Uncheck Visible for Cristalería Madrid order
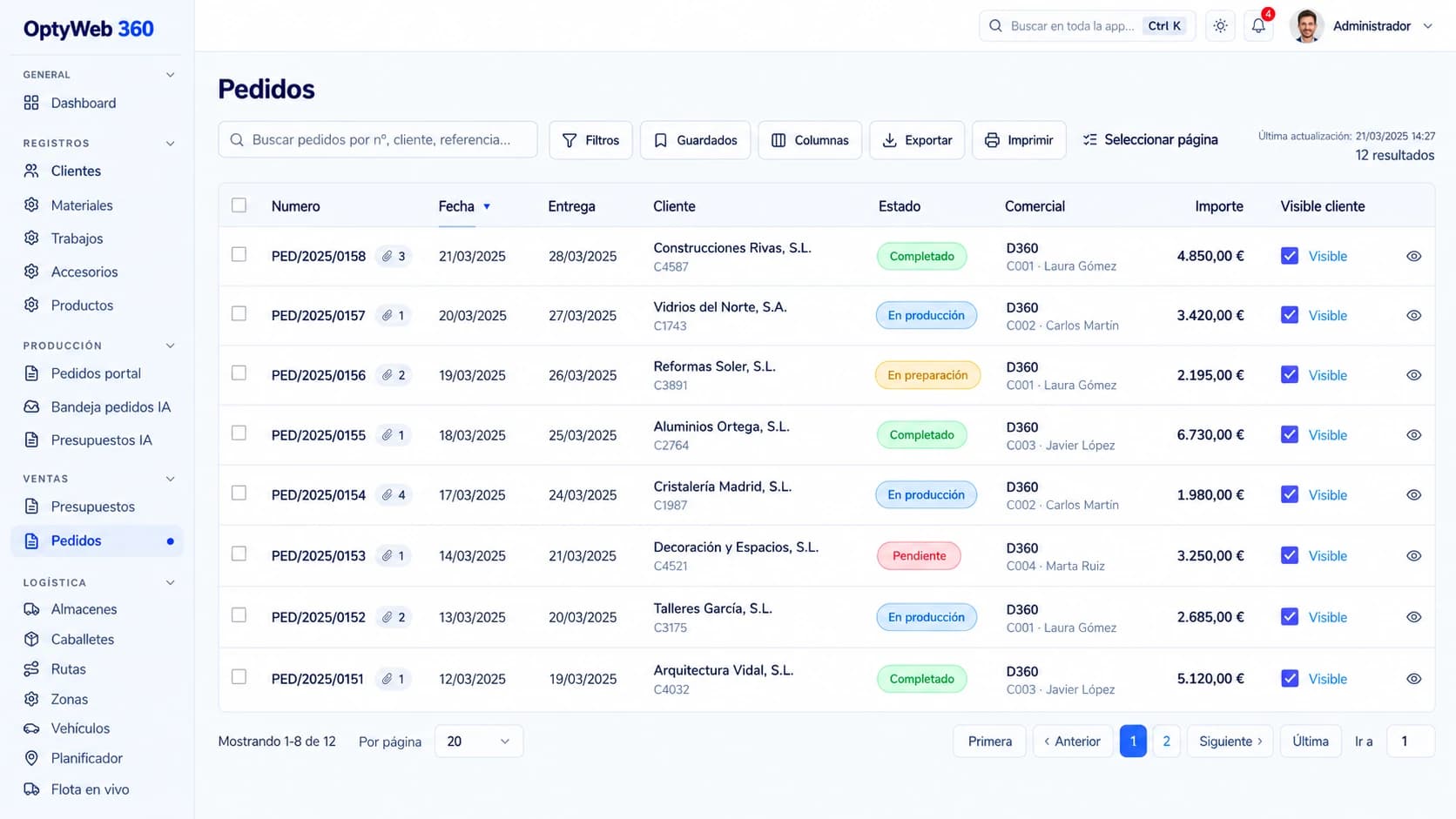This screenshot has width=1456, height=819. [1290, 494]
